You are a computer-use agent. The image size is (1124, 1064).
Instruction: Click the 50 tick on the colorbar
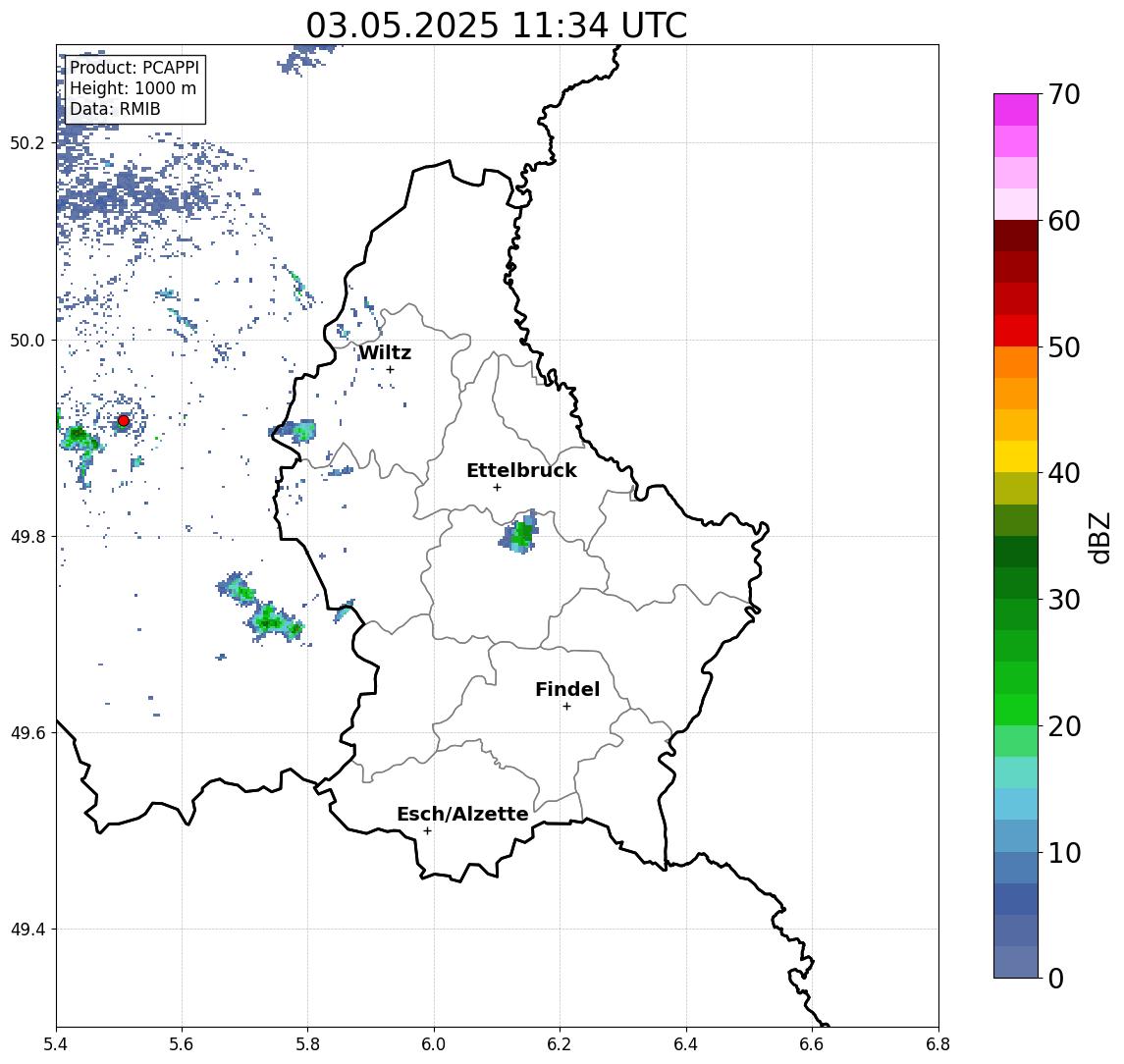pos(1064,347)
